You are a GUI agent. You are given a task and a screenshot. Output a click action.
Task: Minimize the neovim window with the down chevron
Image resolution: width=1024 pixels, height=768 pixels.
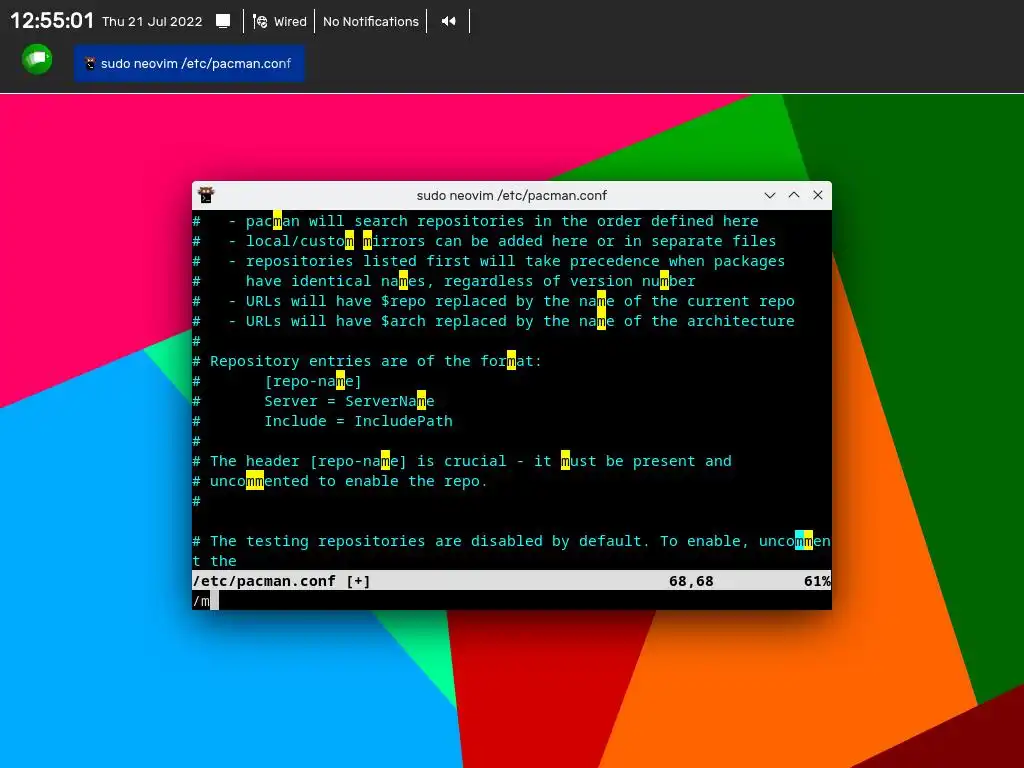pos(770,195)
